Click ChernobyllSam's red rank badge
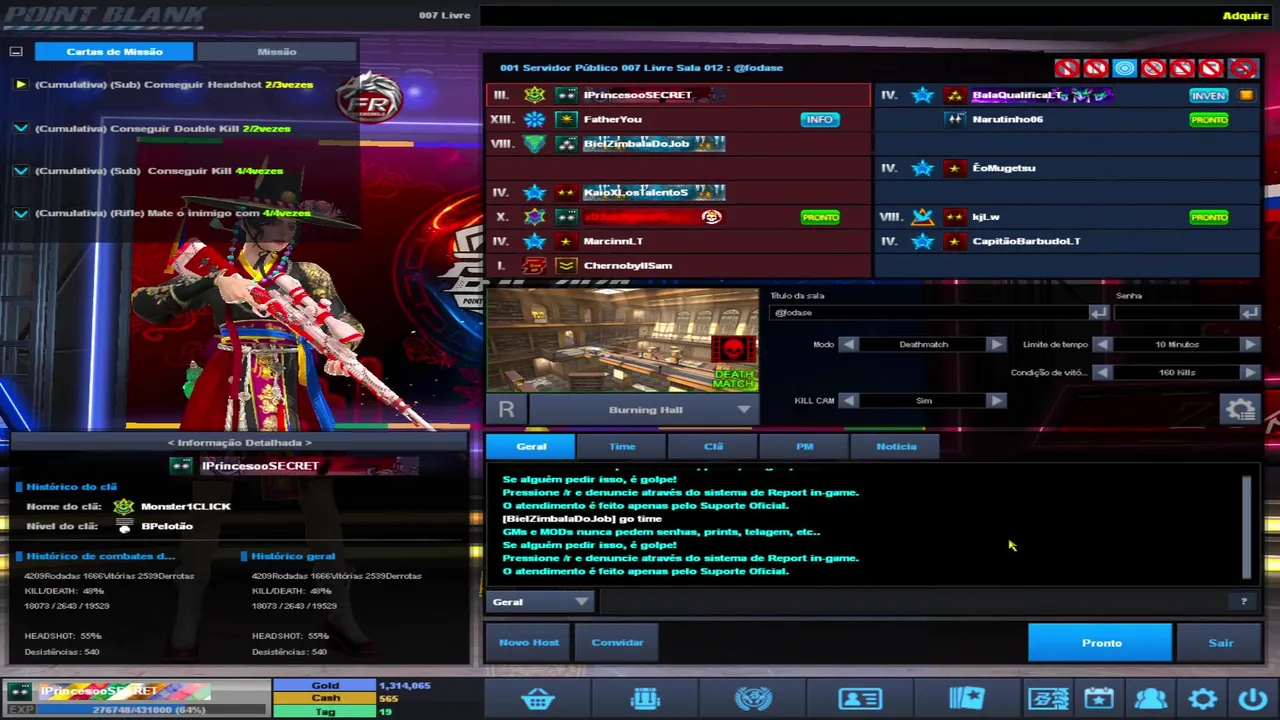This screenshot has height=720, width=1280. (535, 265)
